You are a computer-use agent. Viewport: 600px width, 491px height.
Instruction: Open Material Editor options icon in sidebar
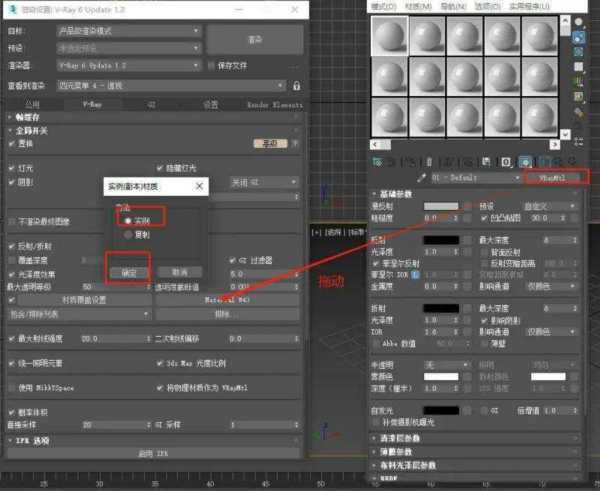[579, 113]
